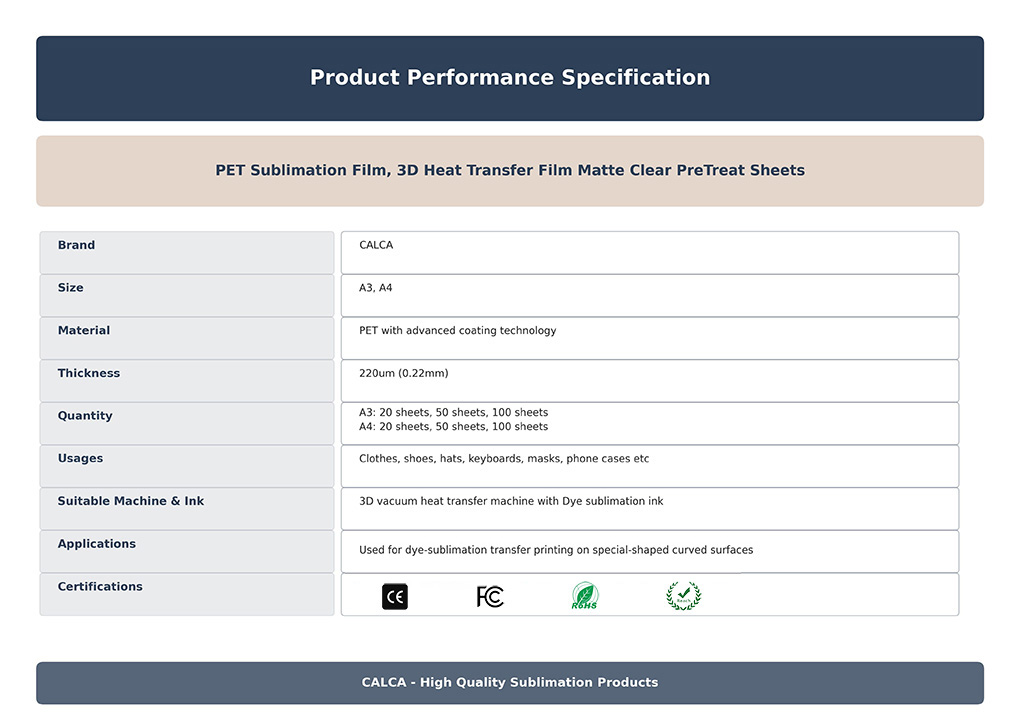The height and width of the screenshot is (726, 1020).
Task: Select the Suitable Machine & Ink label
Action: (131, 502)
